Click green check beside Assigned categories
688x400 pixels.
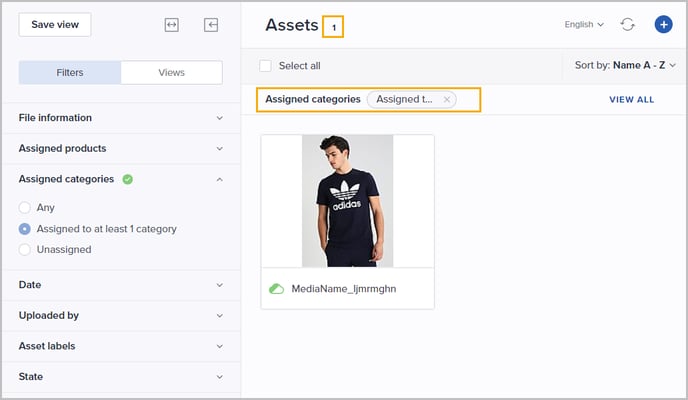tap(128, 179)
